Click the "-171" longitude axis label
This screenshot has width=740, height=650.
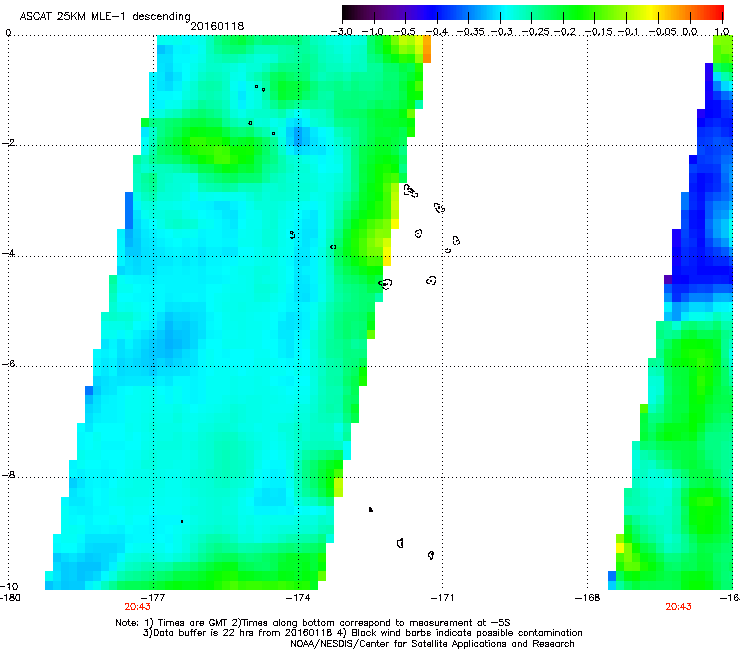tap(443, 598)
